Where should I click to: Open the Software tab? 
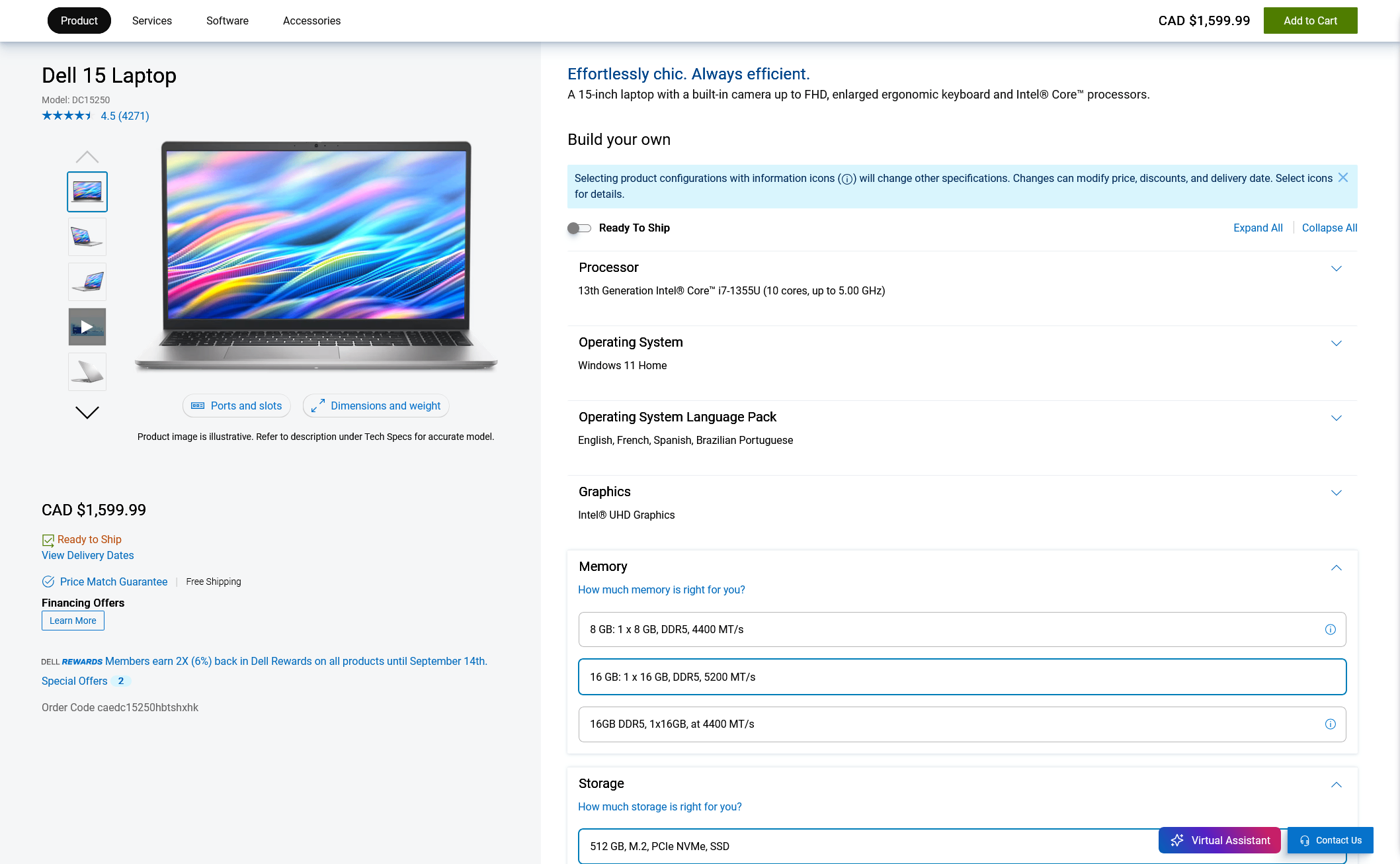[227, 21]
